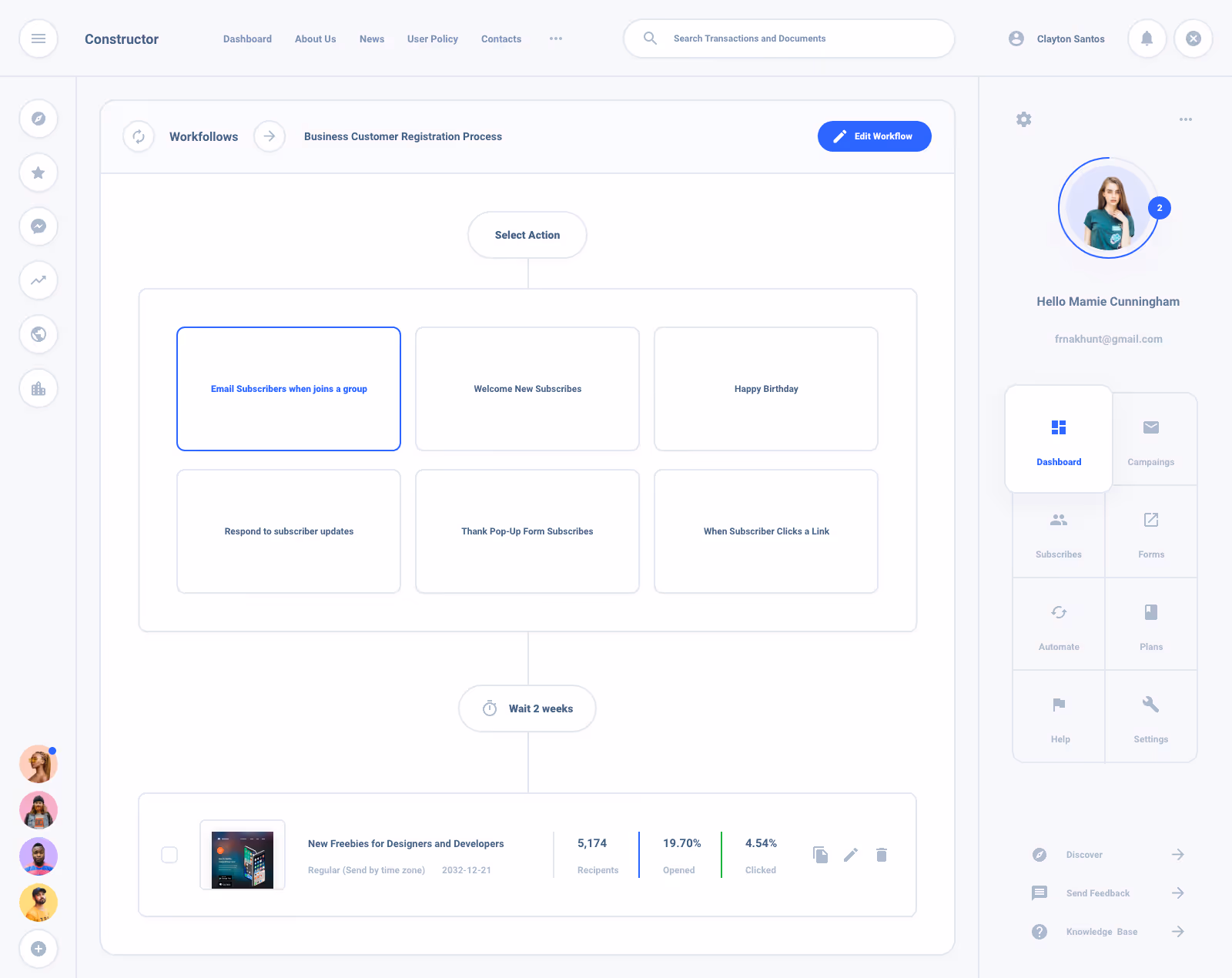Open the navigation overflow menu
This screenshot has width=1232, height=978.
coord(556,39)
